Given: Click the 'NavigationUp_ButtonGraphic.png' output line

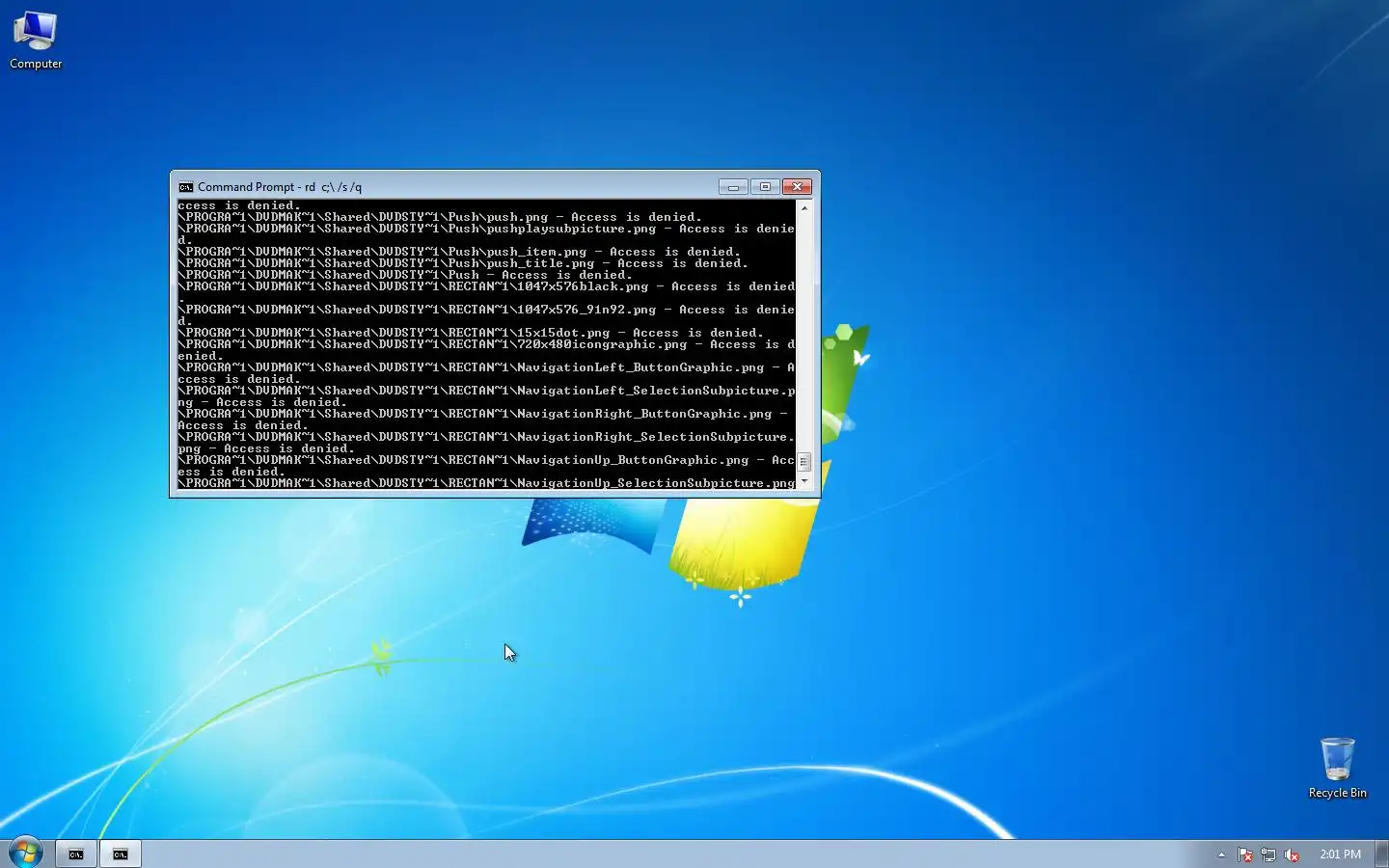Looking at the screenshot, I should tap(486, 460).
